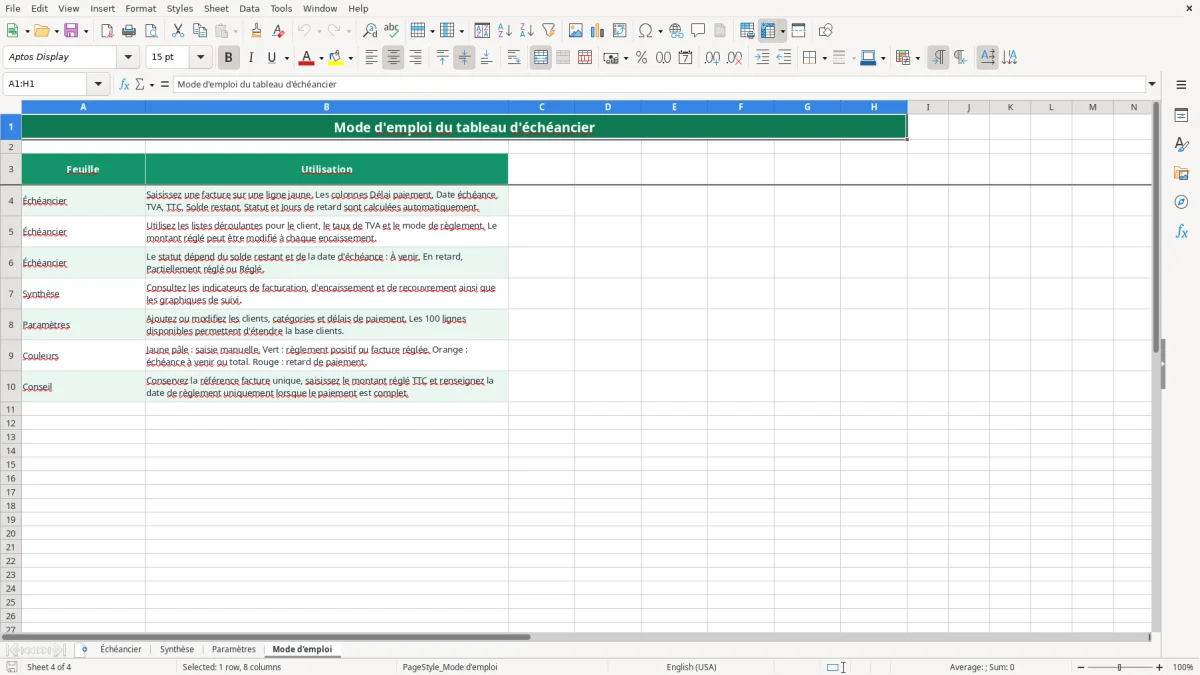Toggle underline formatting
This screenshot has width=1200, height=675.
[271, 58]
